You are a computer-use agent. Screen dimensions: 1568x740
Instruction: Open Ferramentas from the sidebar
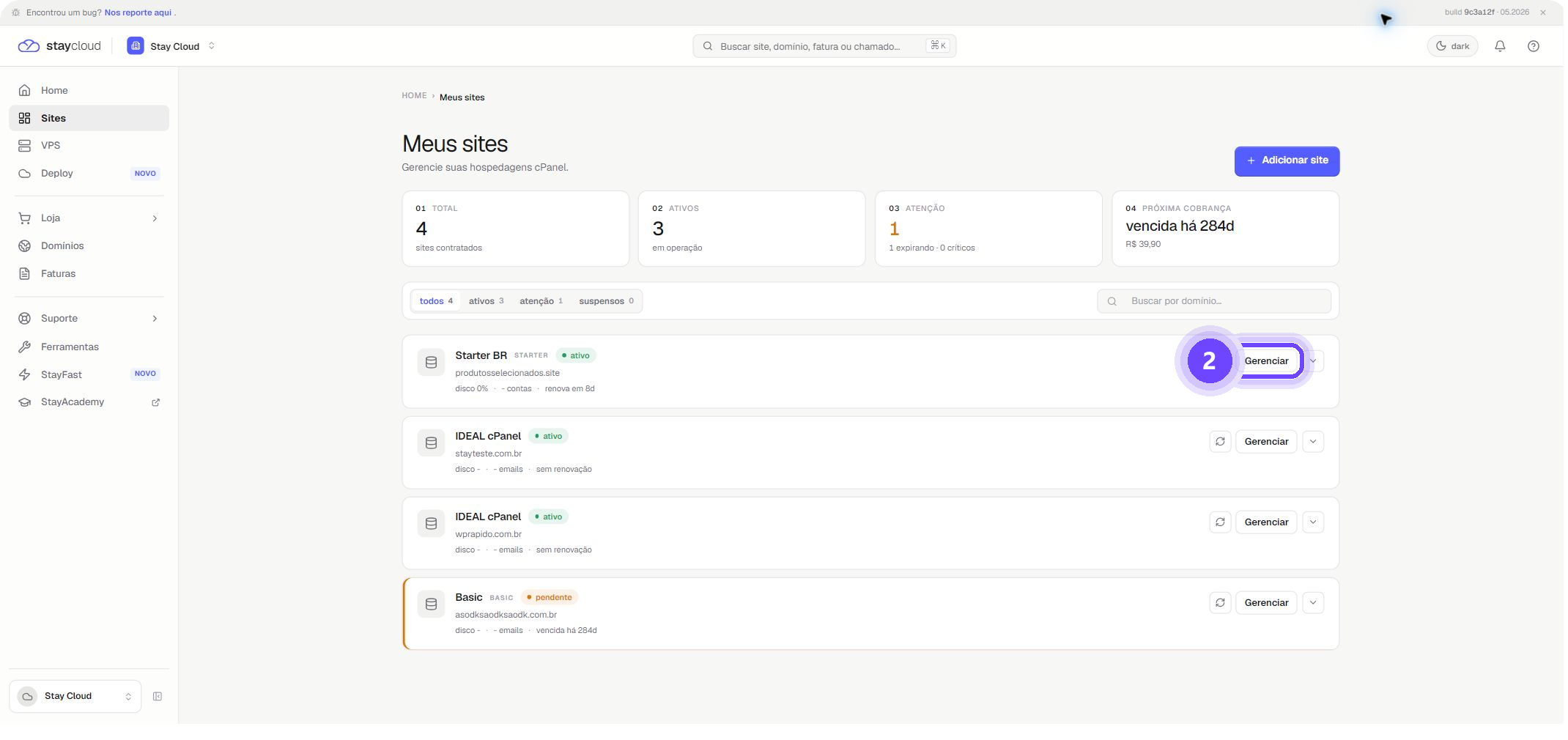[x=89, y=347]
